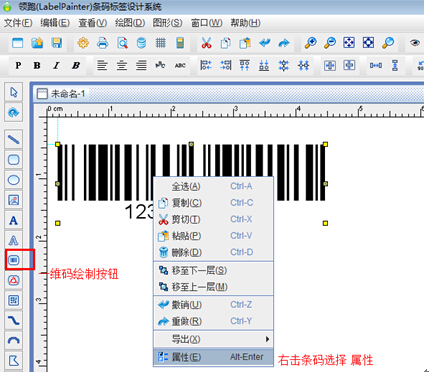Align text center
Viewport: 429px width, 372px height.
(122, 65)
